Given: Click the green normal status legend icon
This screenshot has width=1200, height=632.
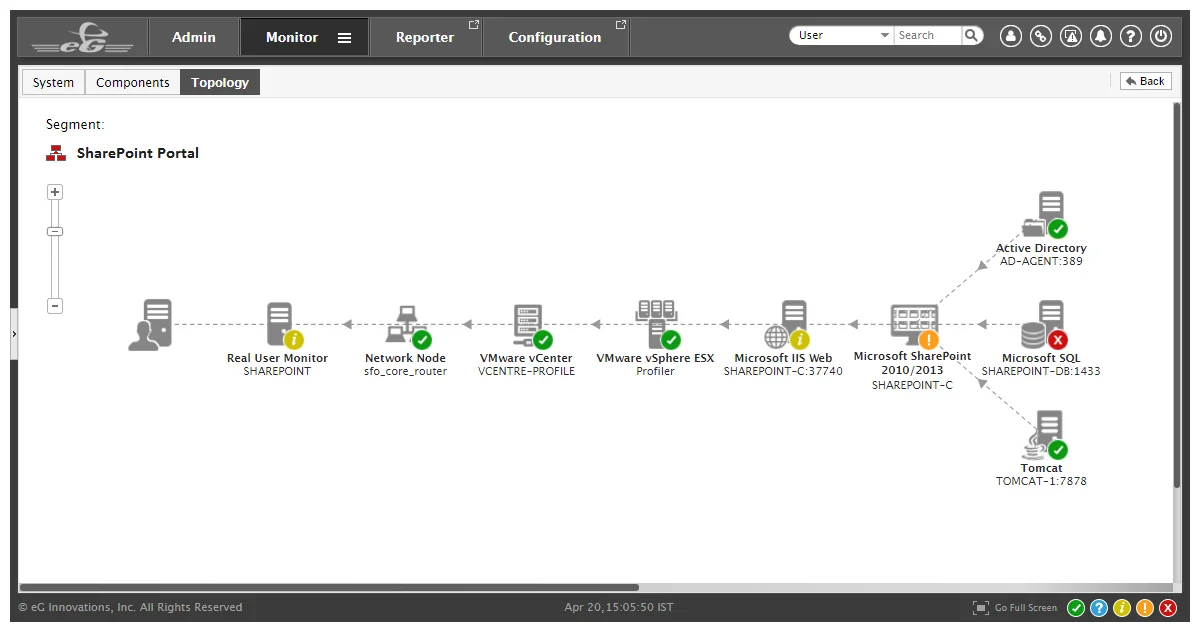Looking at the screenshot, I should click(x=1076, y=607).
